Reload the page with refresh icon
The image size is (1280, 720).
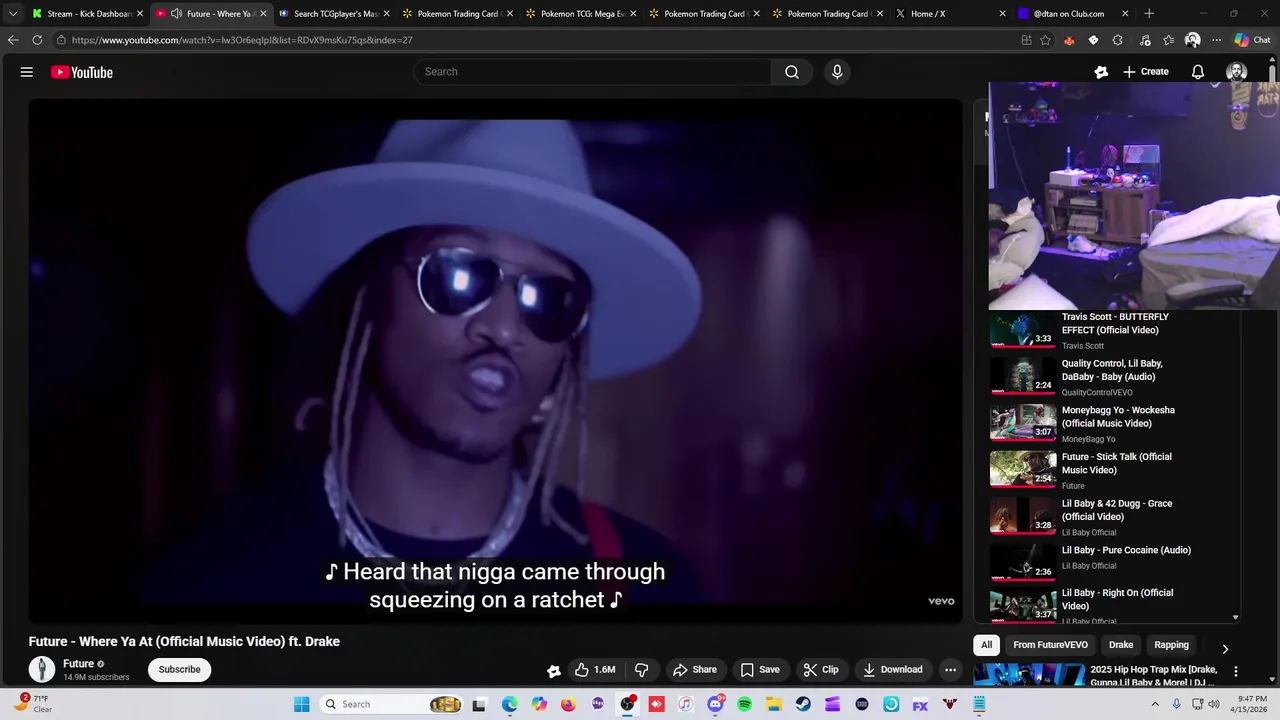[x=37, y=40]
